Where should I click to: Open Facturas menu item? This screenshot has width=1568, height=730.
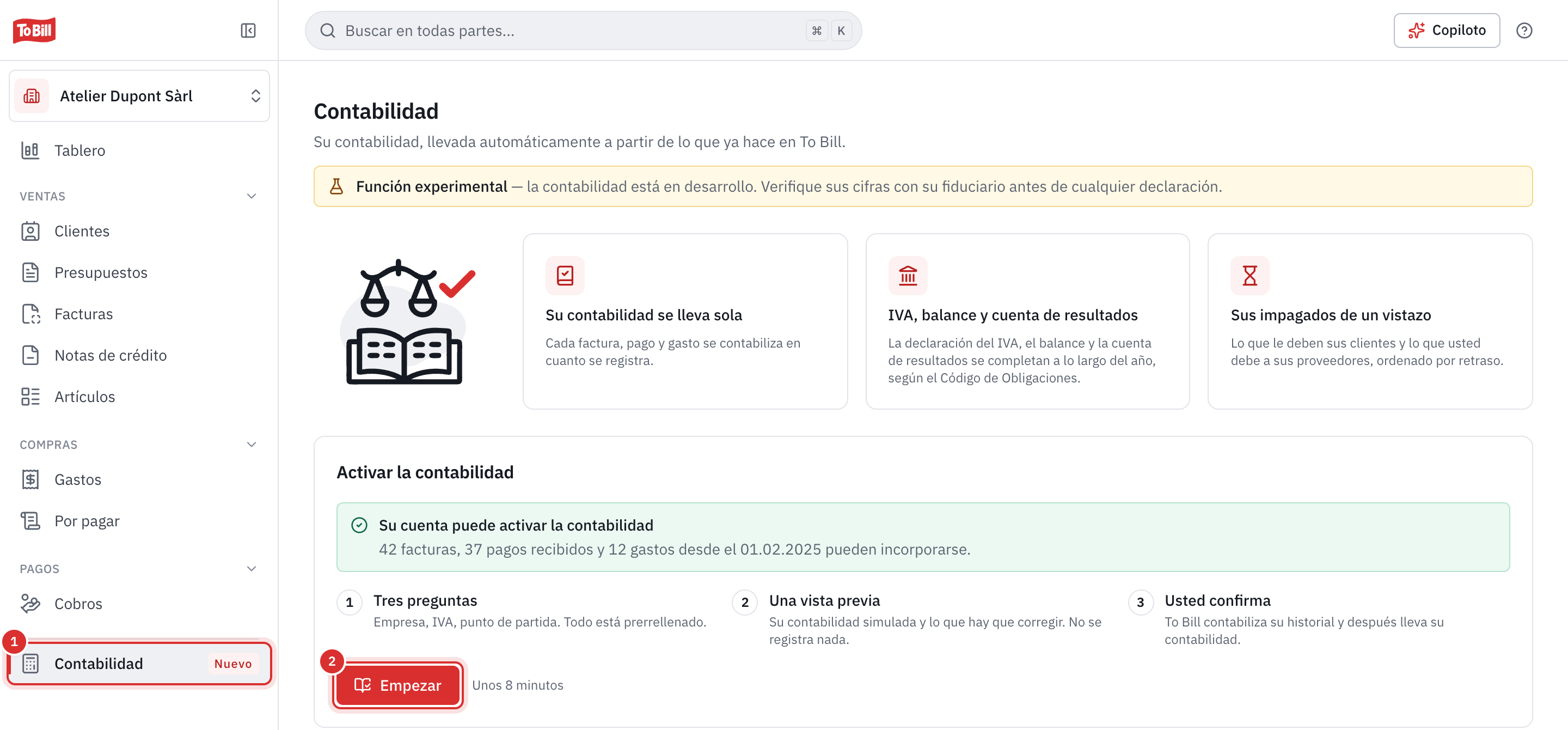139,314
